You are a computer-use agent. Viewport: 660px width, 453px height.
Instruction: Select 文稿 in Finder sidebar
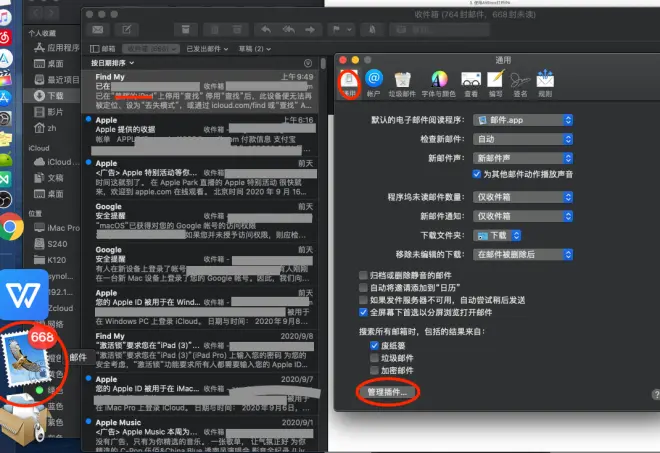48,178
